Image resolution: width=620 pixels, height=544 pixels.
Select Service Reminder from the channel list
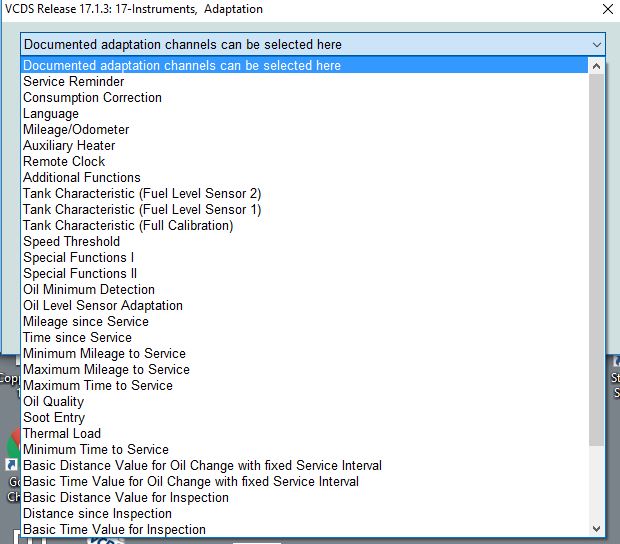click(x=74, y=82)
